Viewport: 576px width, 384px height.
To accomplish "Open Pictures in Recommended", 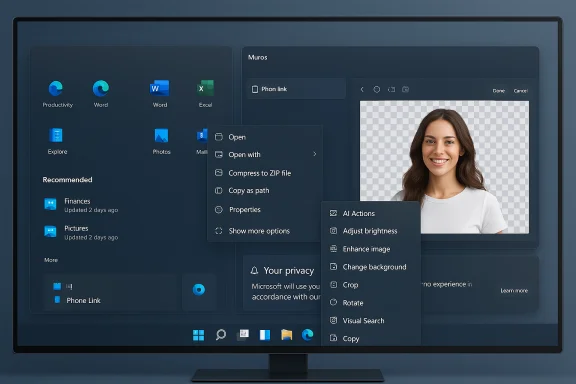I will tap(81, 232).
